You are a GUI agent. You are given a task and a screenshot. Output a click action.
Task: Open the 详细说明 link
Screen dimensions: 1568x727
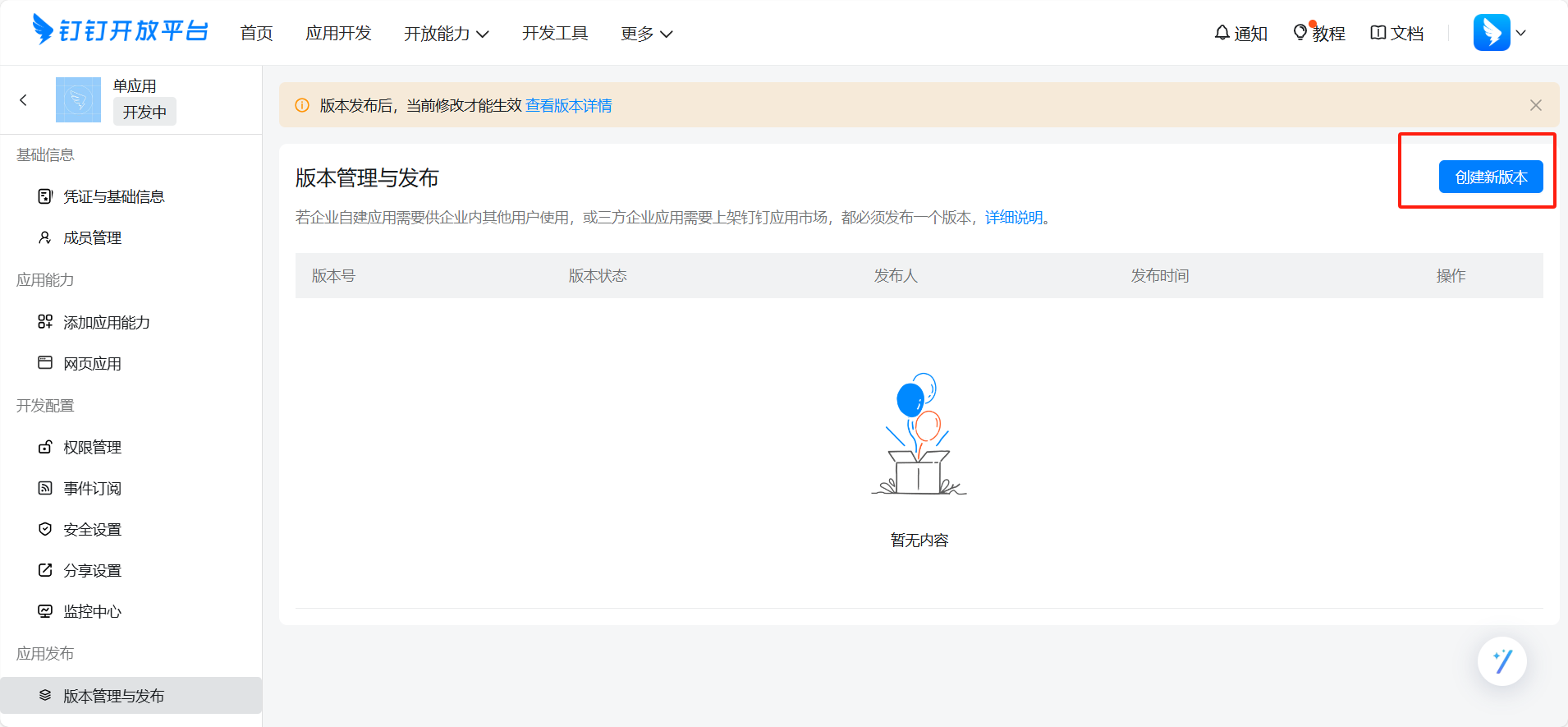(x=1014, y=217)
